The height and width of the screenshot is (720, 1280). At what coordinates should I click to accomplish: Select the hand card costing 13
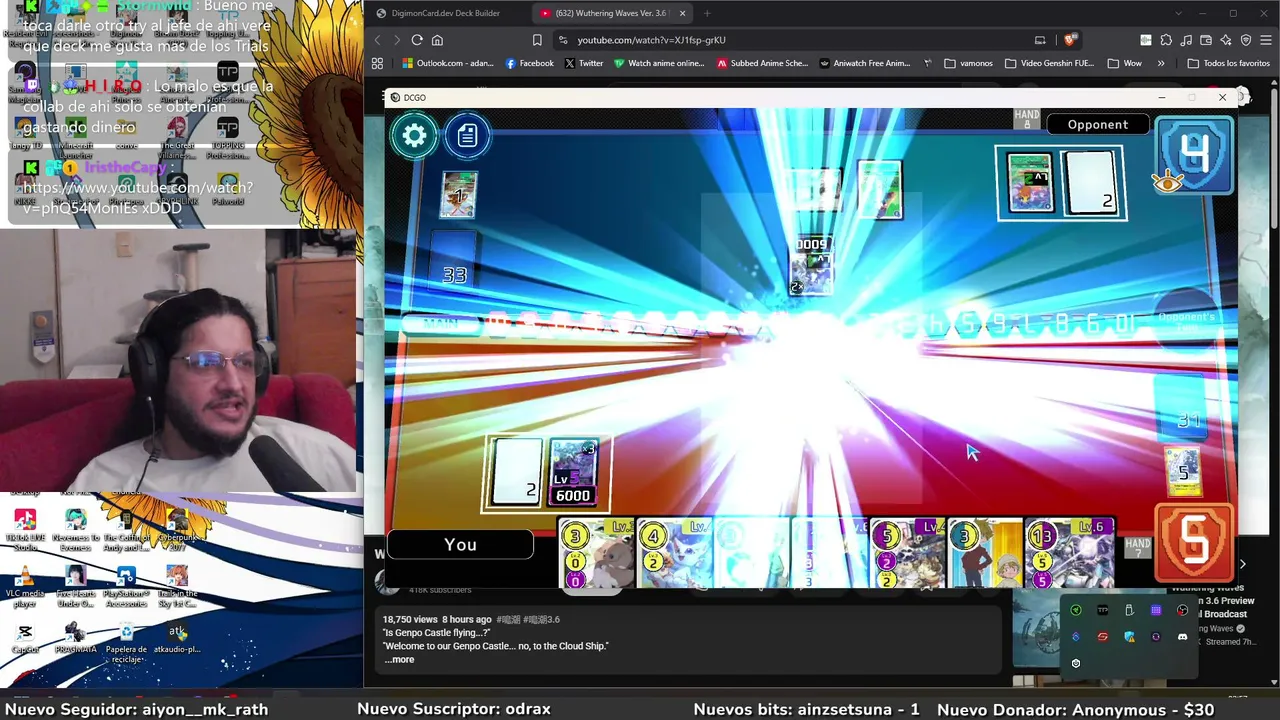tap(1069, 553)
